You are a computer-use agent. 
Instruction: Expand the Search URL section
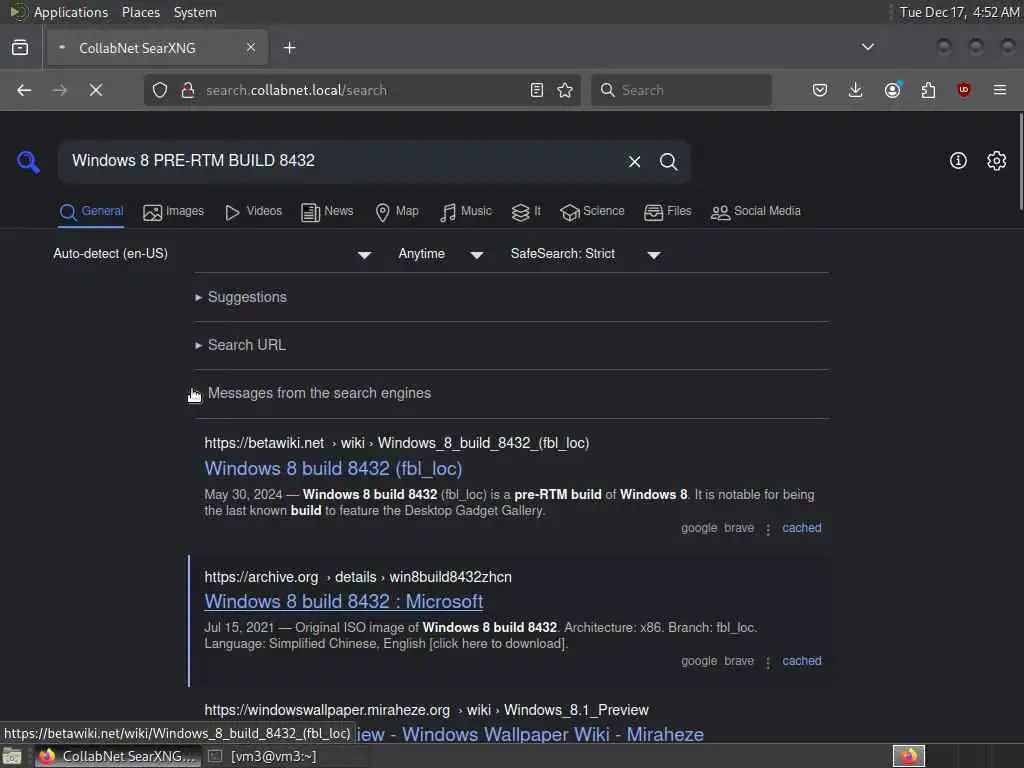240,345
